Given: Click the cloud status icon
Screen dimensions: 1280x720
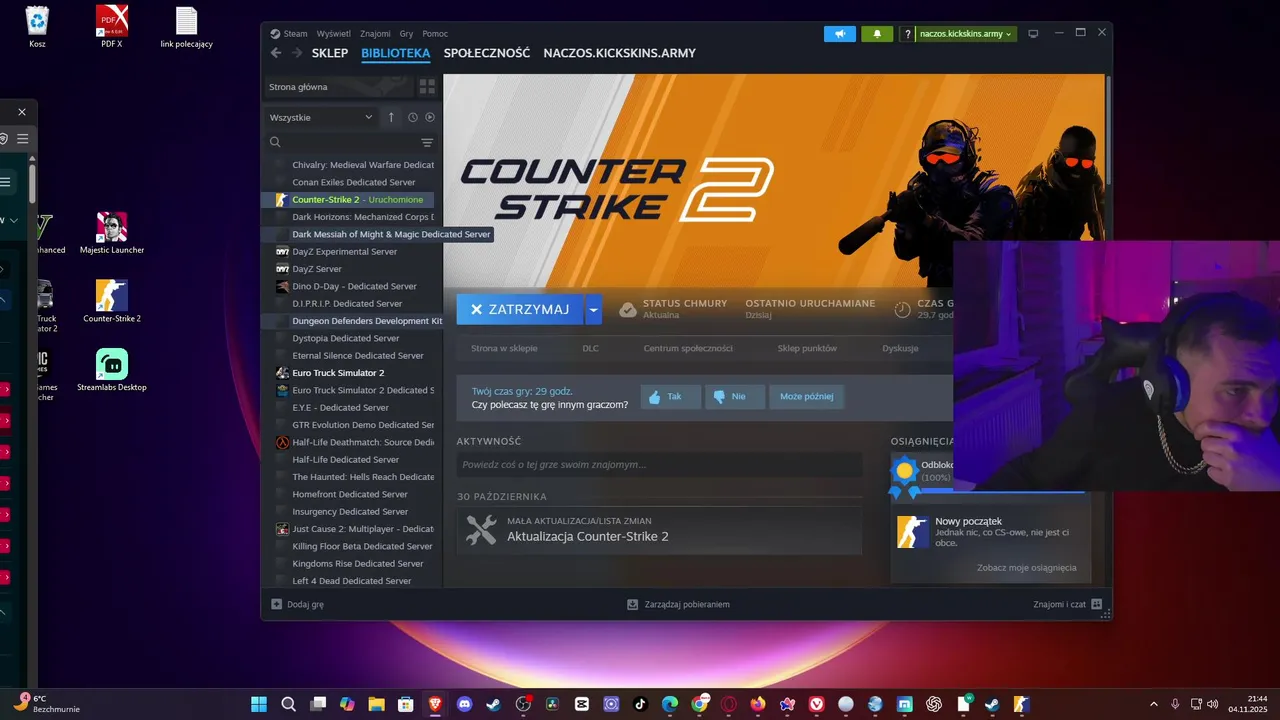Looking at the screenshot, I should tap(628, 309).
